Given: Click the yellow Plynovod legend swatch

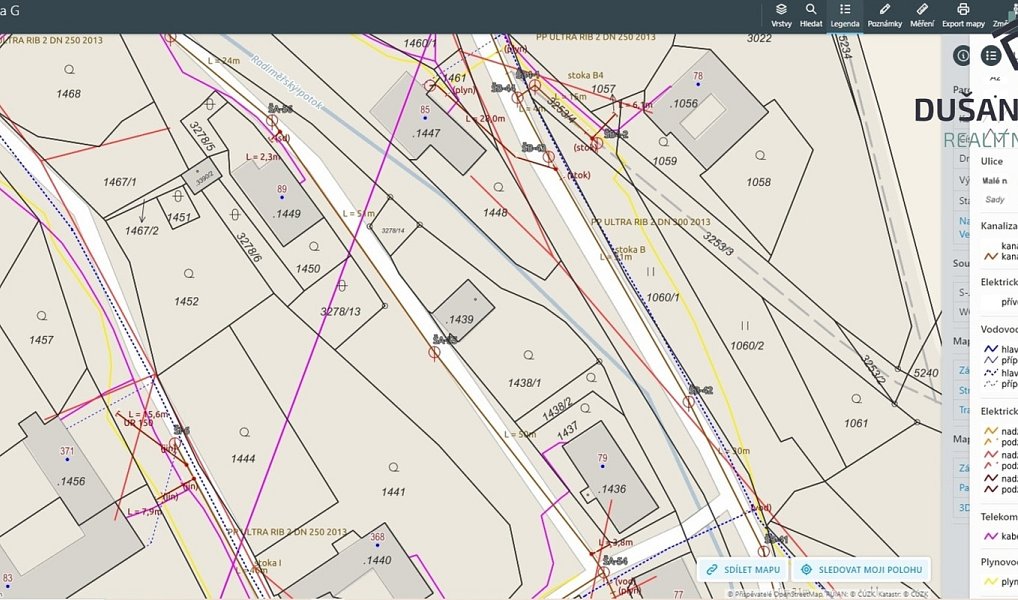Looking at the screenshot, I should click(x=991, y=582).
